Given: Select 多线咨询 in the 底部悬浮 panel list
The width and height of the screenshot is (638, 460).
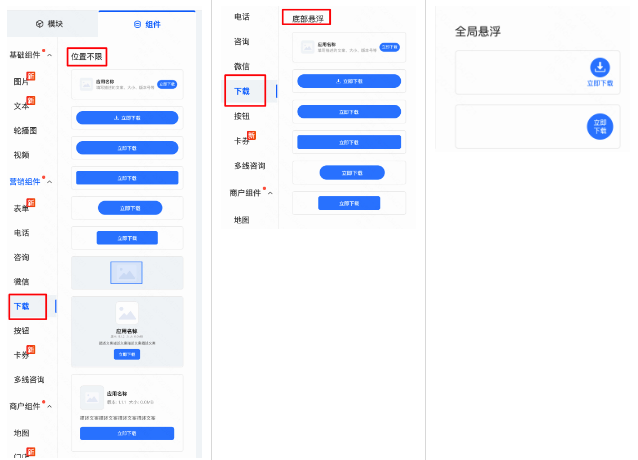Looking at the screenshot, I should coord(249,166).
